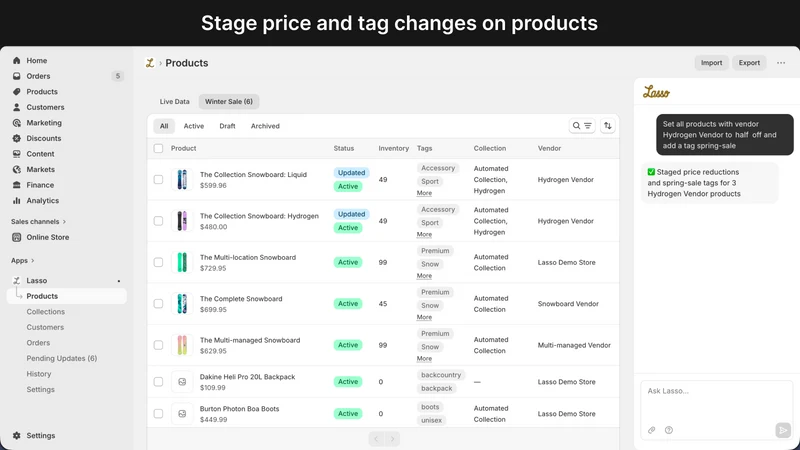Click the Lasso app icon in sidebar

[16, 281]
